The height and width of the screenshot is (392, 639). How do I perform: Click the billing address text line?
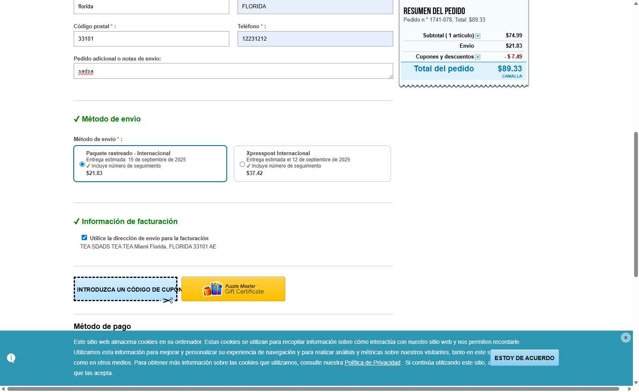pos(148,247)
